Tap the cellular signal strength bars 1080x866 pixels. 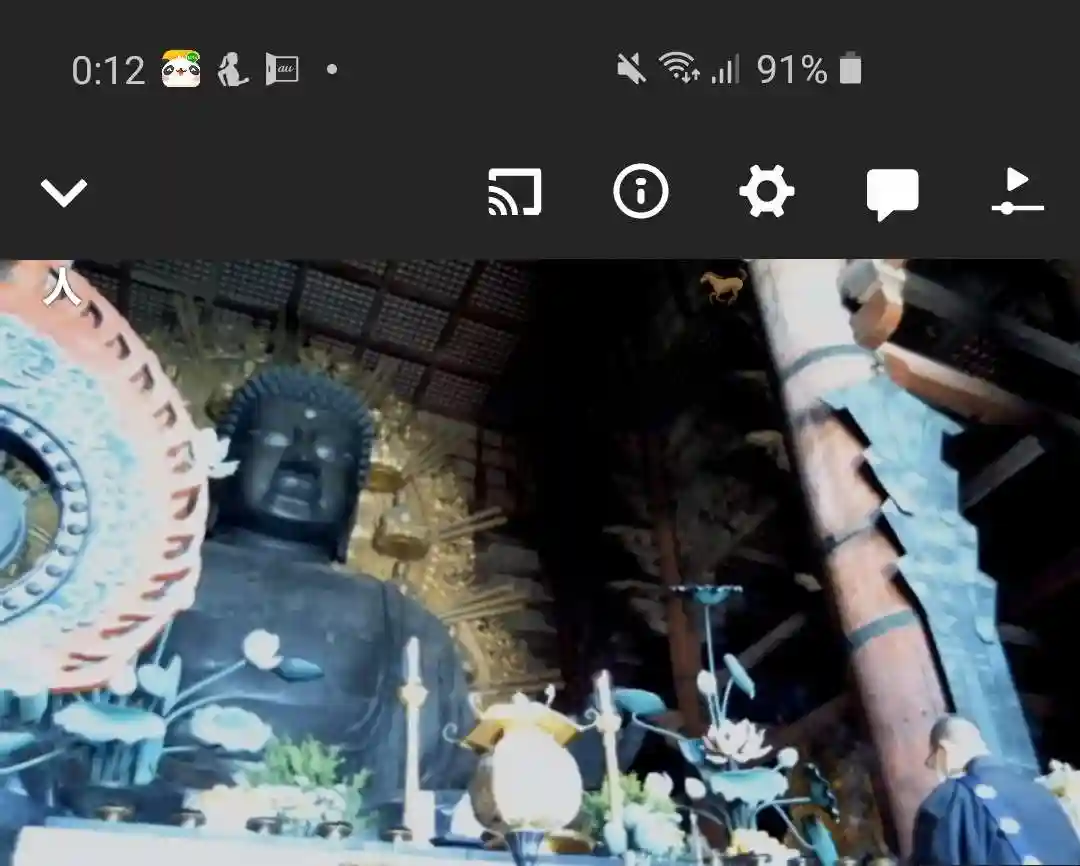(x=725, y=70)
